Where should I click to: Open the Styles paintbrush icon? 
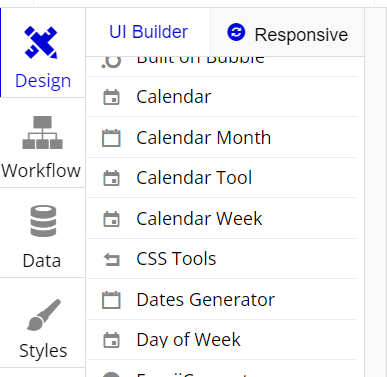tap(43, 315)
